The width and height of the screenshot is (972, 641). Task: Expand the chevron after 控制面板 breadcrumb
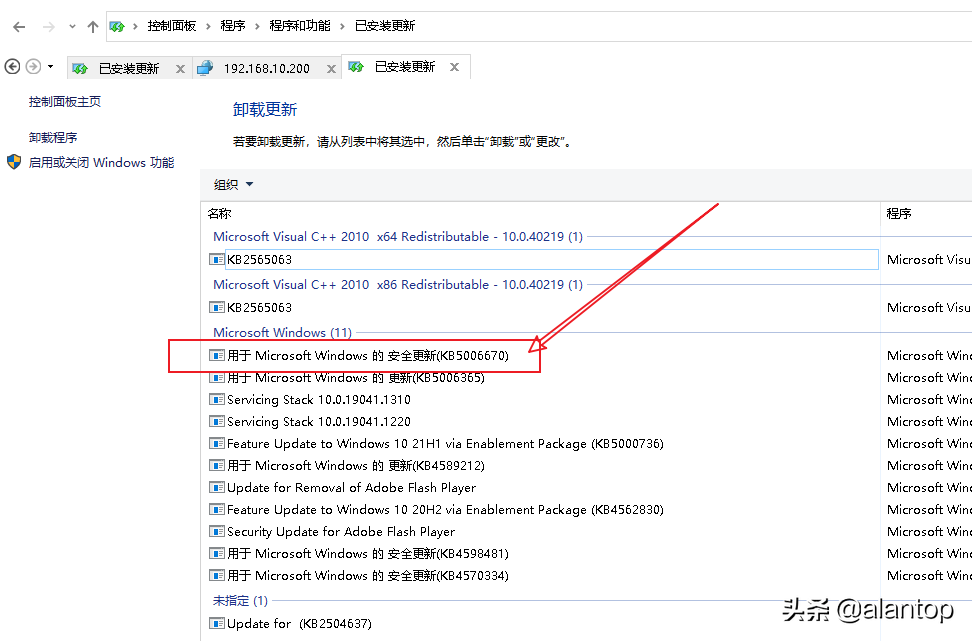click(x=208, y=27)
